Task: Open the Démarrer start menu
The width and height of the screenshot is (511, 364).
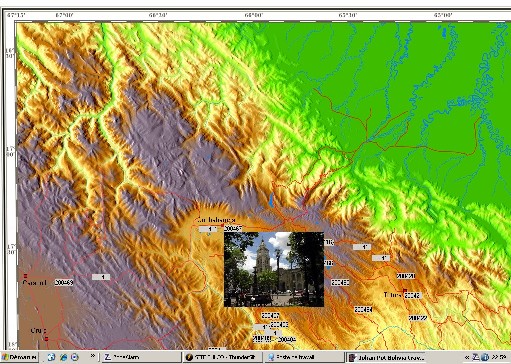Action: pyautogui.click(x=20, y=357)
